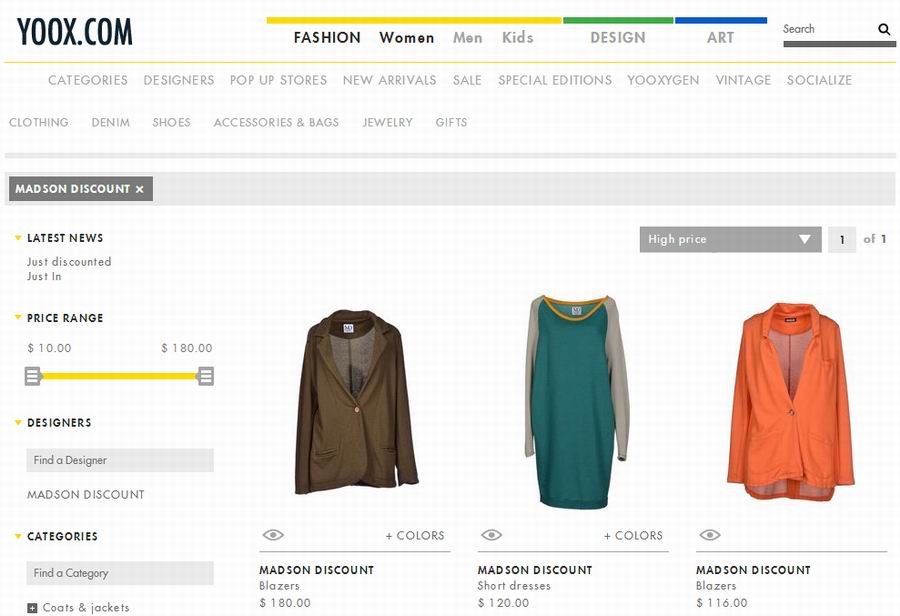
Task: Open the $116.00 Blazers product title
Action: pyautogui.click(x=753, y=570)
